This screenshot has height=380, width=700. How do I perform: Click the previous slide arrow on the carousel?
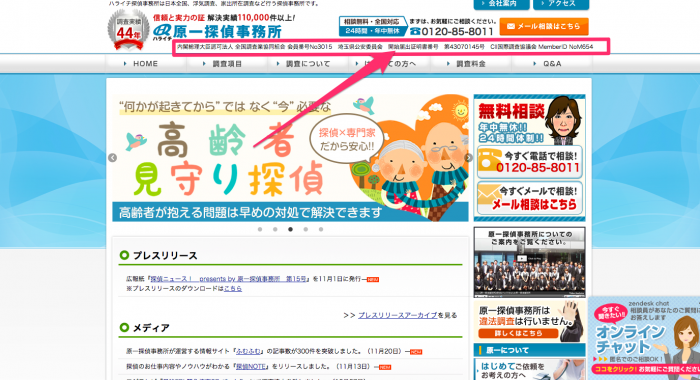(112, 158)
